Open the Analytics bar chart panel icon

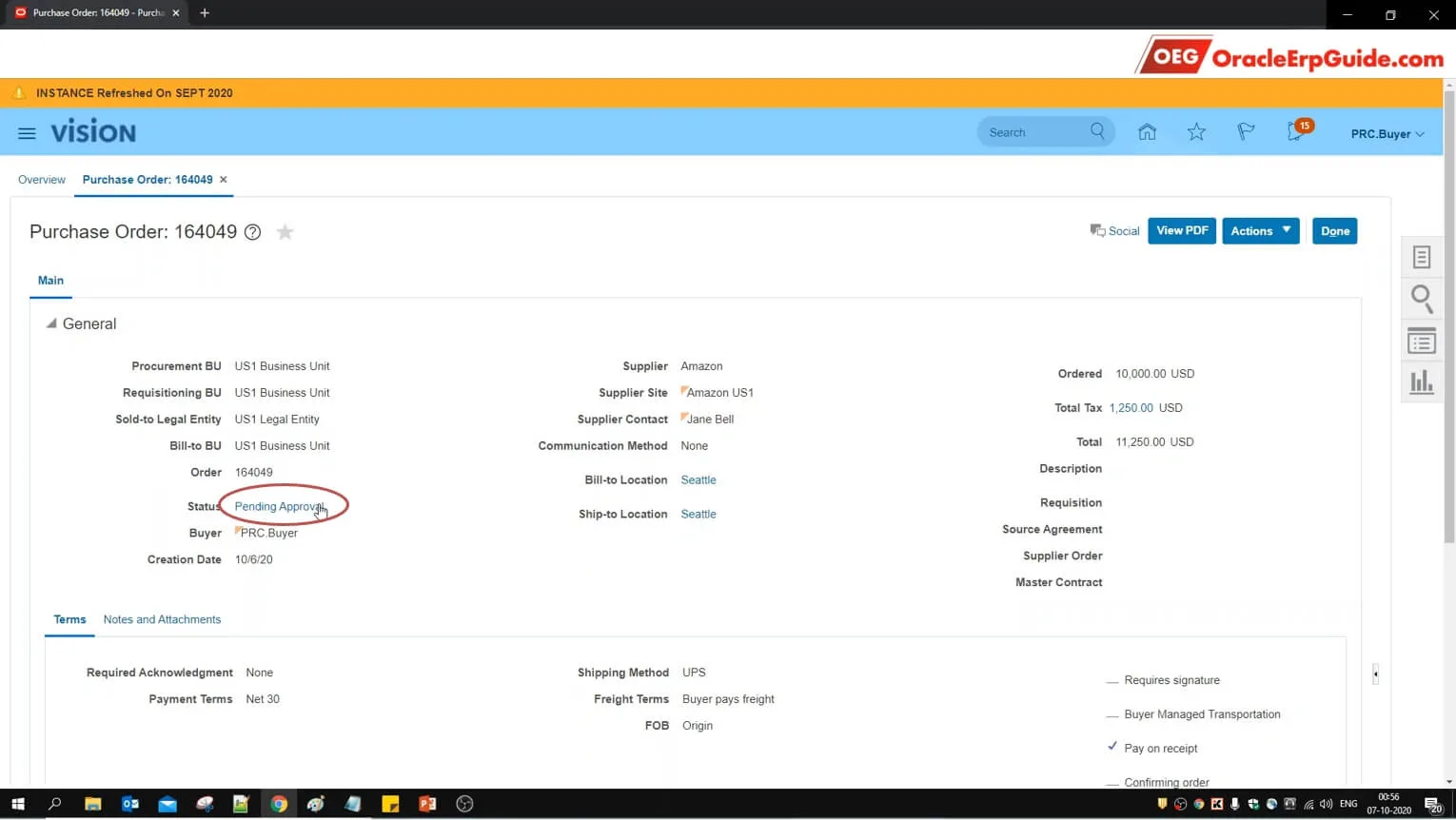coord(1422,382)
